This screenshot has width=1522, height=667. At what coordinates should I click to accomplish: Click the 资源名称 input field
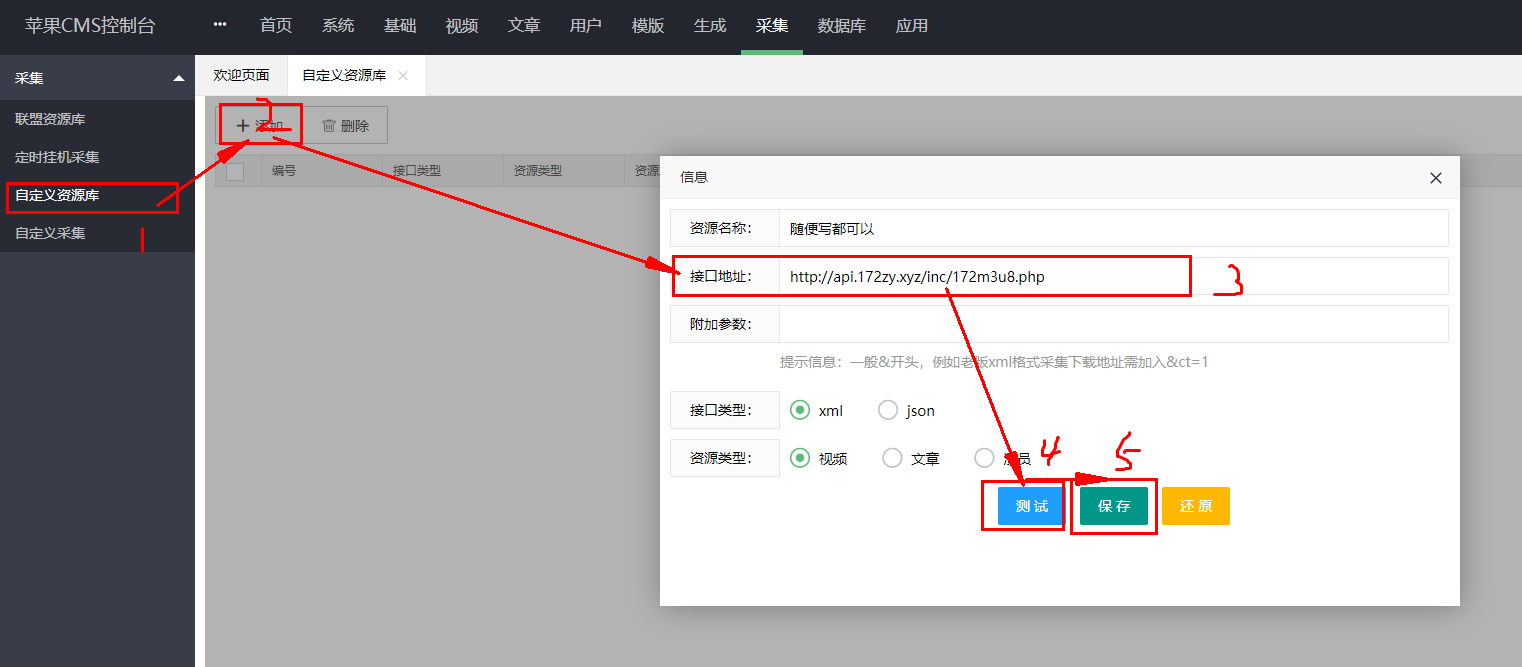(x=1112, y=228)
